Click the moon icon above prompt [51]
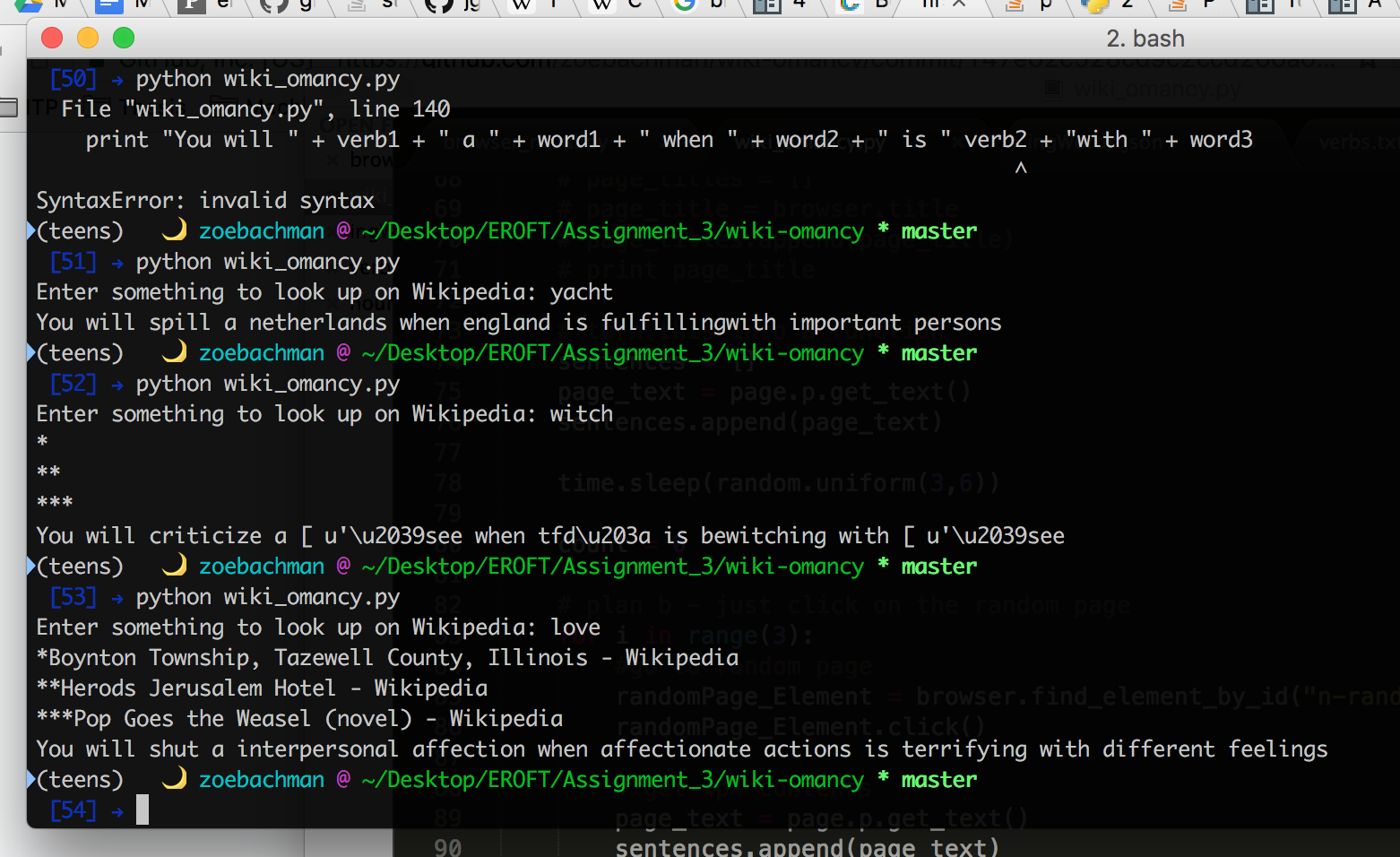Screen dimensions: 1400x857 click(x=174, y=230)
